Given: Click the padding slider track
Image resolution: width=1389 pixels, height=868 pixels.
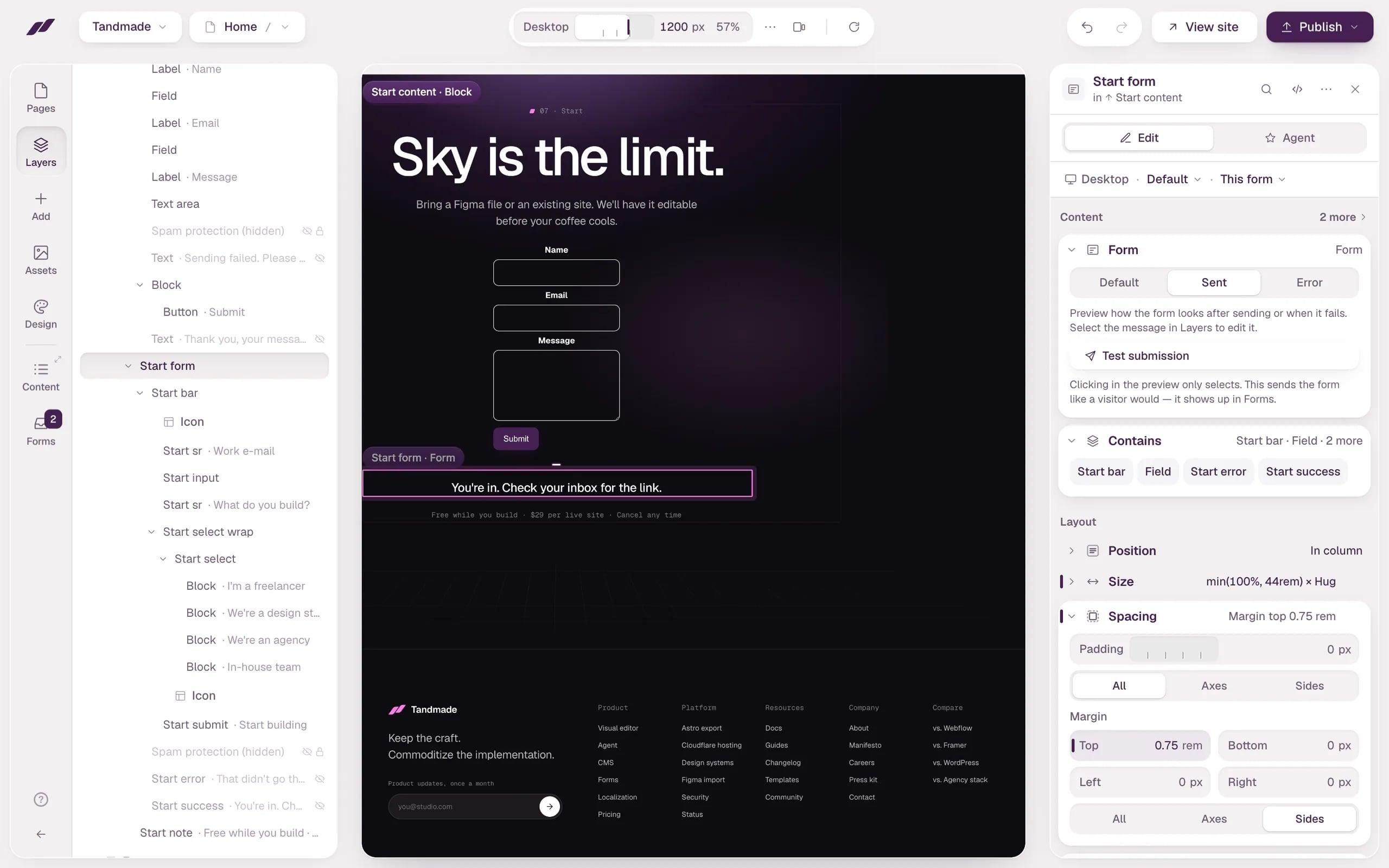Looking at the screenshot, I should tap(1174, 649).
